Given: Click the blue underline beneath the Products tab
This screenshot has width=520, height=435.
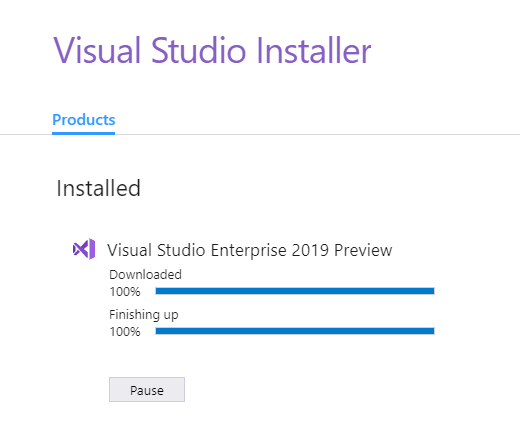Looking at the screenshot, I should tap(83, 133).
